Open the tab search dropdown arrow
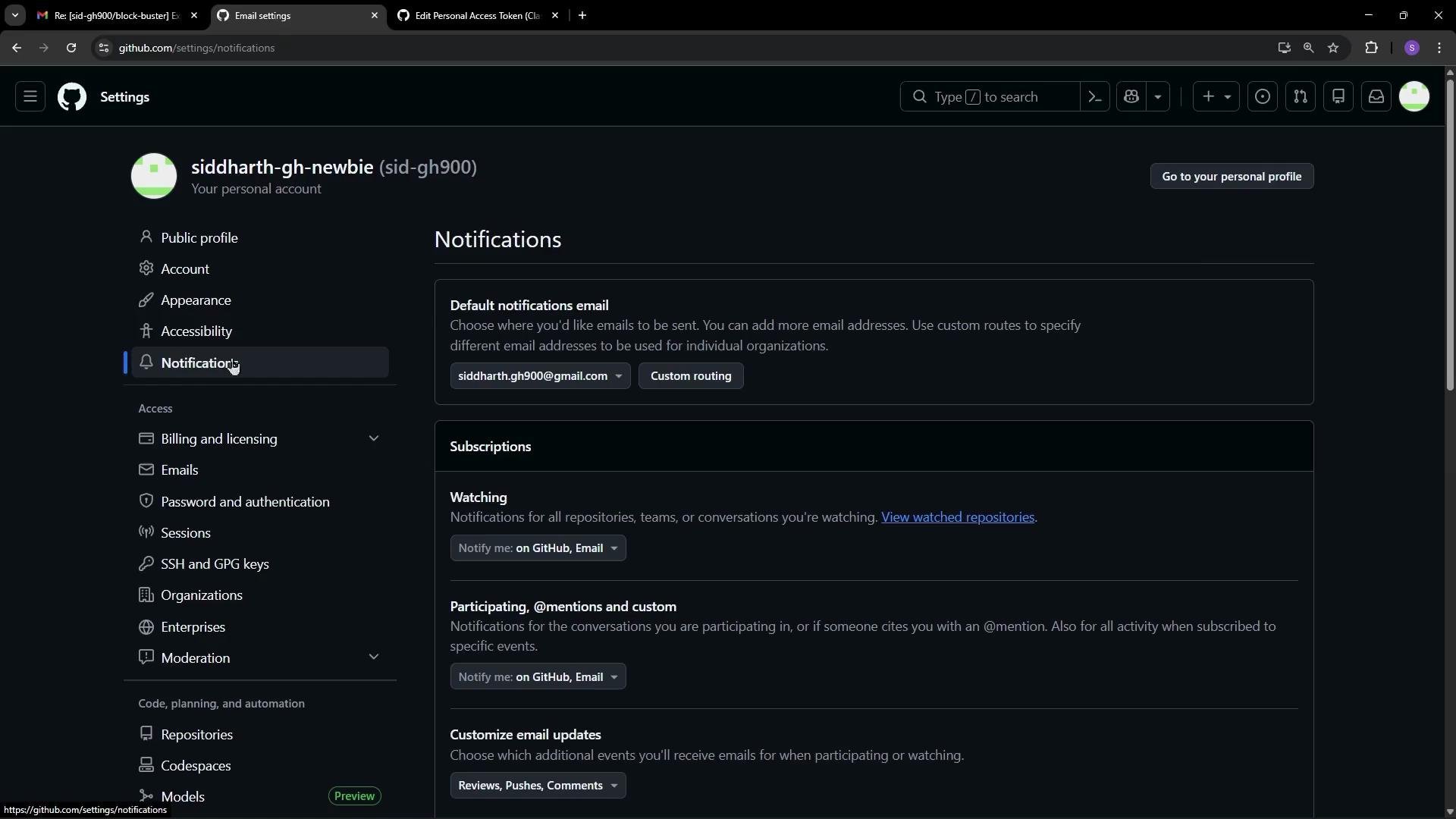This screenshot has width=1456, height=819. (14, 15)
